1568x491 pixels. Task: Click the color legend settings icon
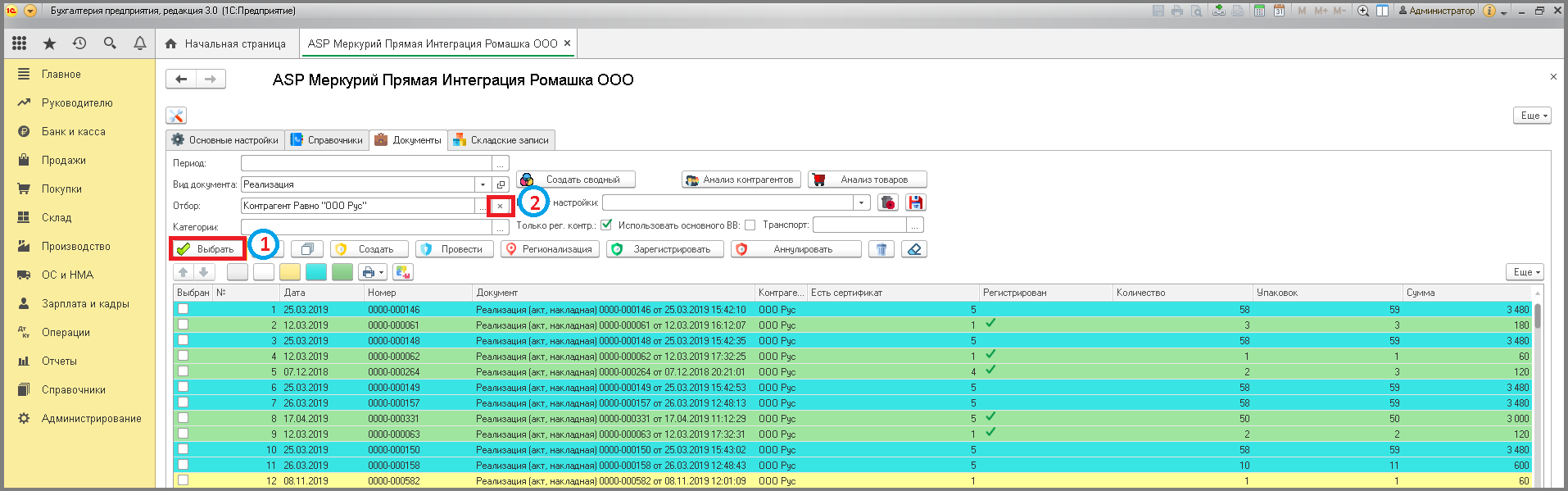tap(403, 272)
